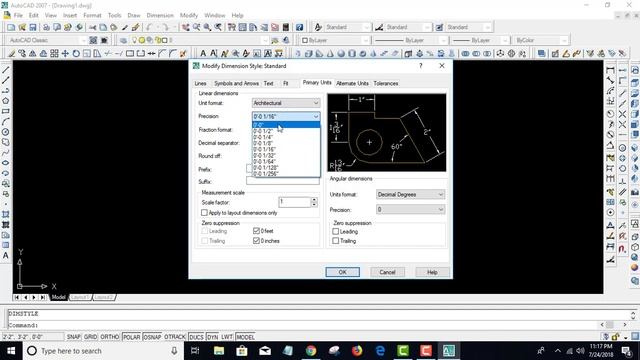Click the Suffix input field
This screenshot has width=640, height=360.
(283, 181)
